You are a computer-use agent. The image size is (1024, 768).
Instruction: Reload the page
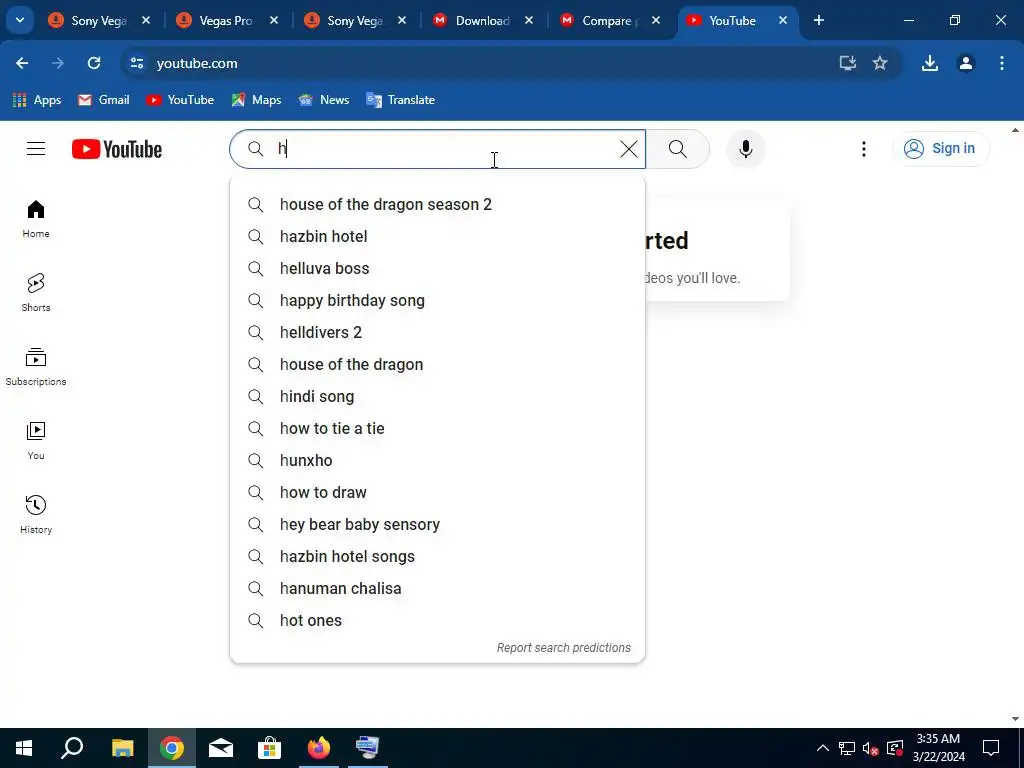94,63
